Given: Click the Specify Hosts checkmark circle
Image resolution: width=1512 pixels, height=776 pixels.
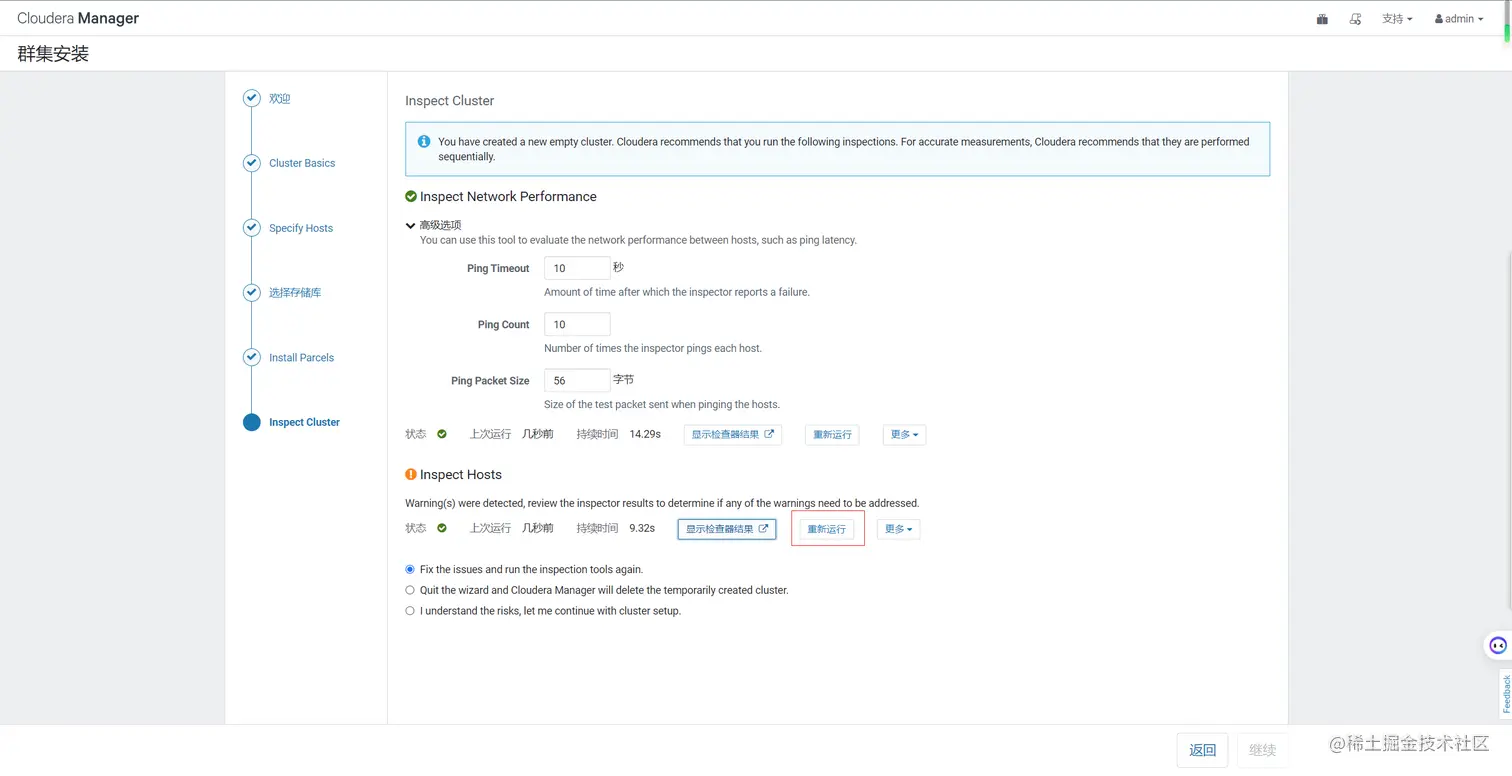Looking at the screenshot, I should point(252,228).
